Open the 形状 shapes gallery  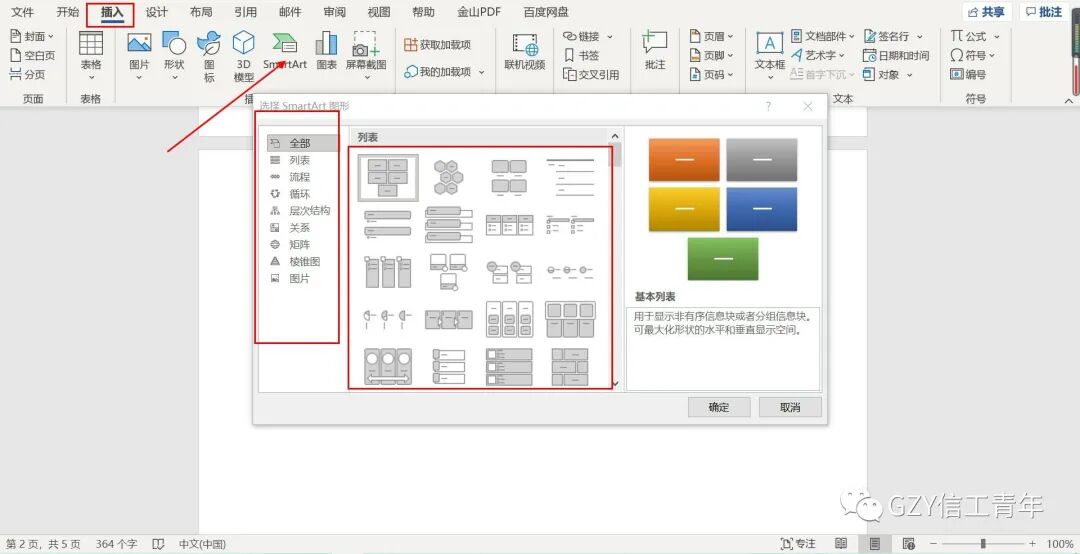174,55
